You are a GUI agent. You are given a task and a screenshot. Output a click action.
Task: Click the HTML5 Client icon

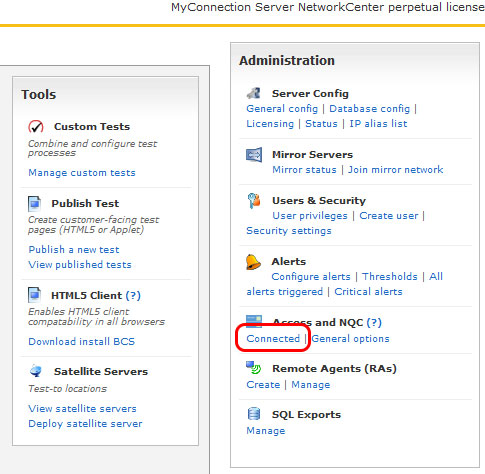34,295
